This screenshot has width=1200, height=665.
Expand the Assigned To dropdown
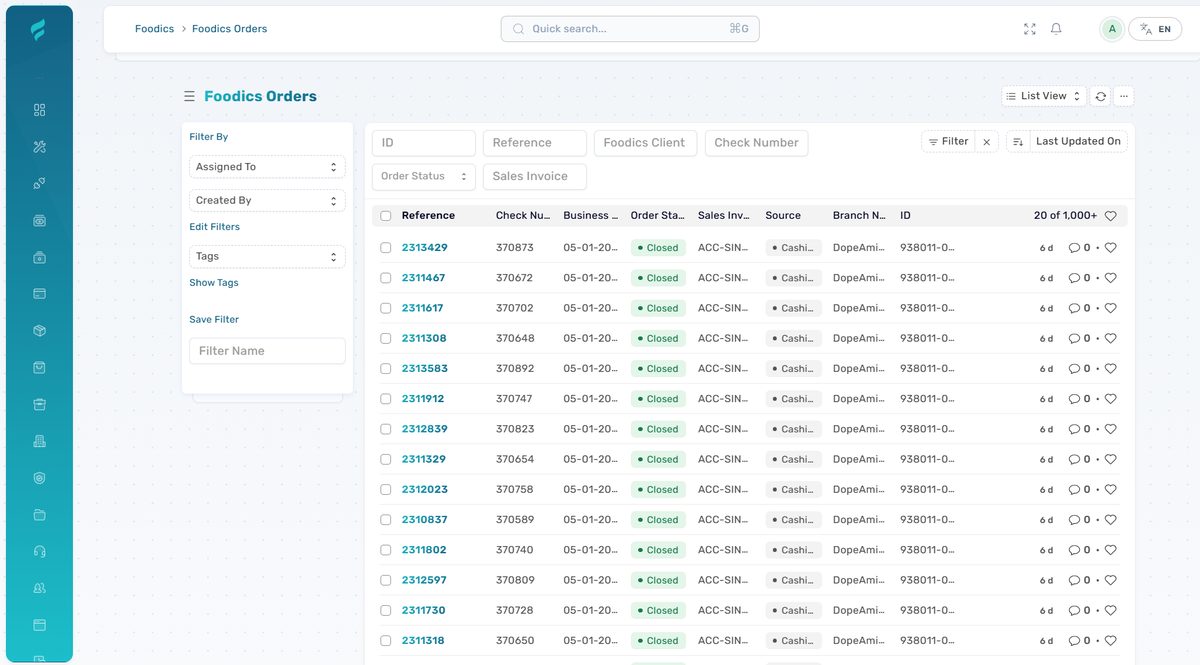pos(267,167)
